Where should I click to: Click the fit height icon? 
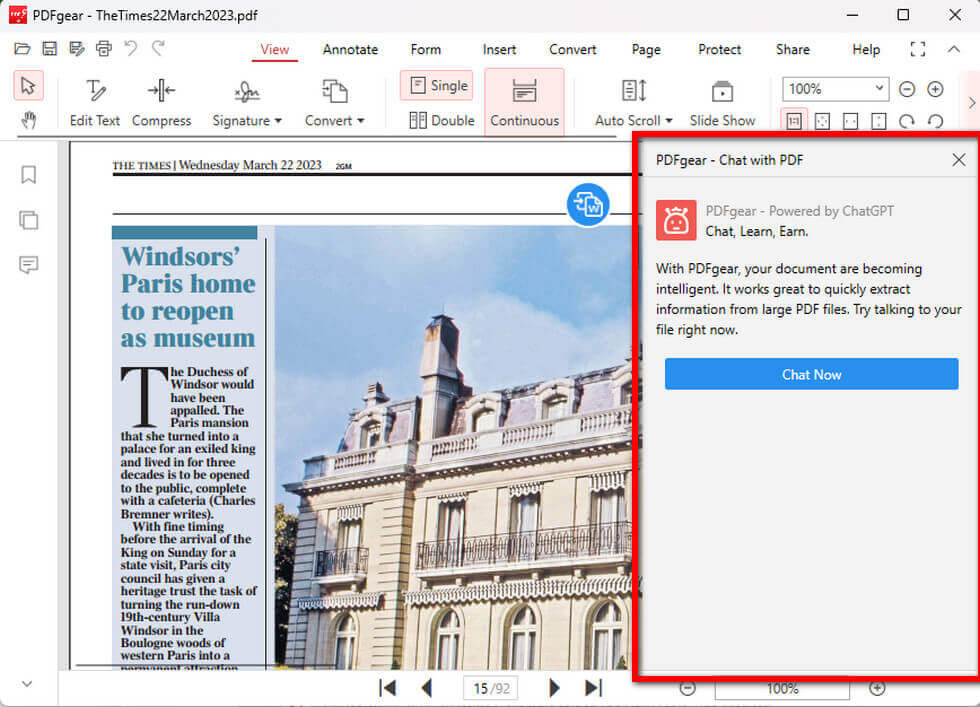pyautogui.click(x=879, y=121)
